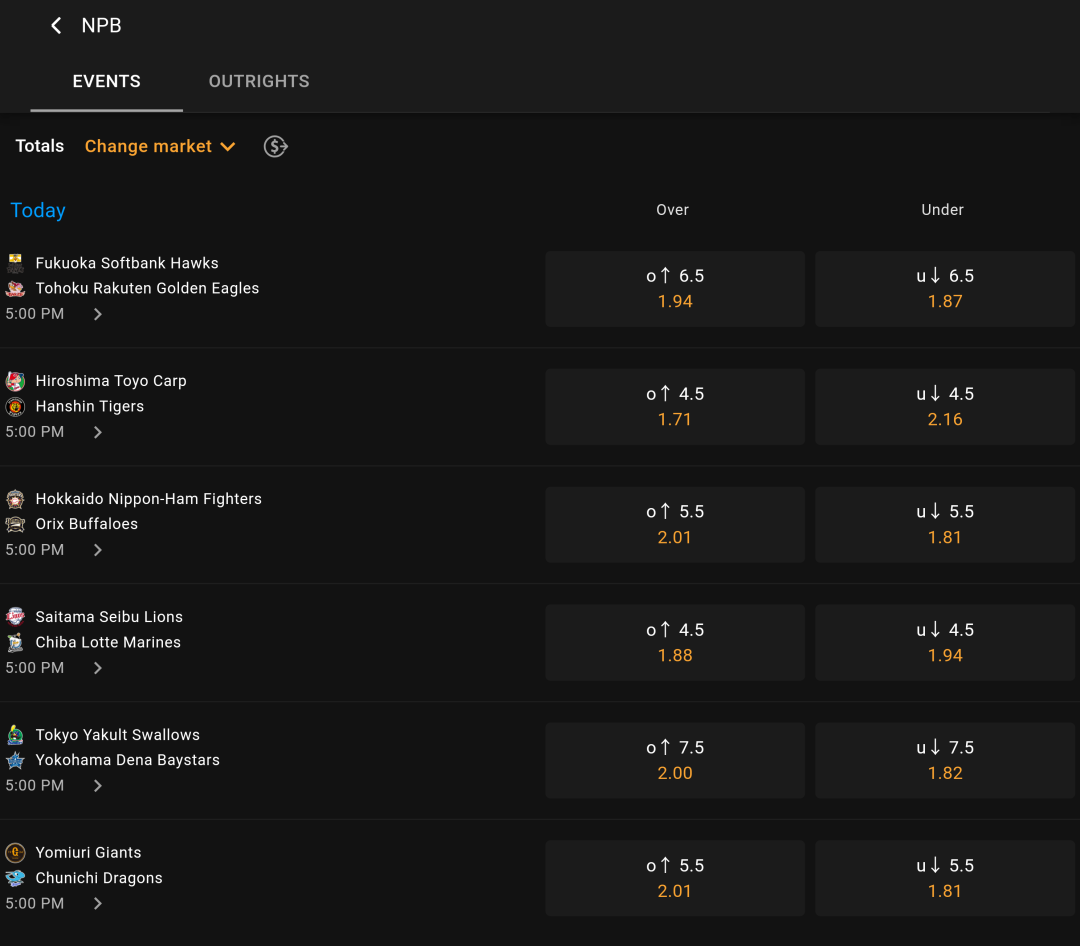Viewport: 1080px width, 946px height.
Task: Expand Fighters vs Buffaloes event chevron
Action: (98, 550)
